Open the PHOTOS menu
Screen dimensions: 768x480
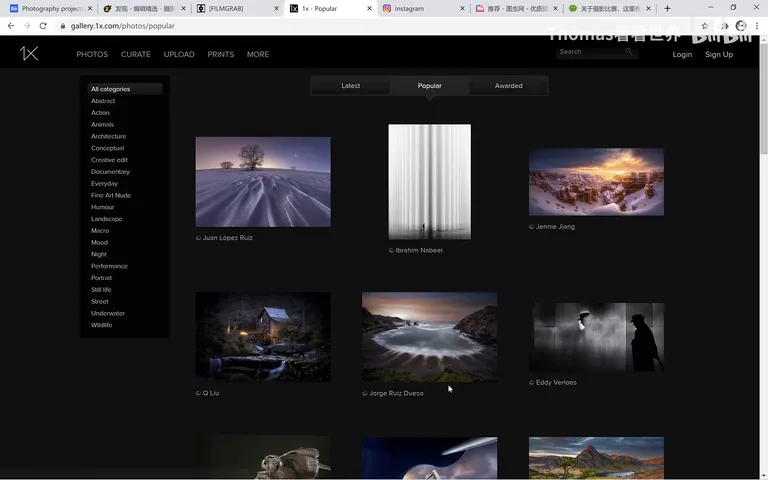coord(92,54)
